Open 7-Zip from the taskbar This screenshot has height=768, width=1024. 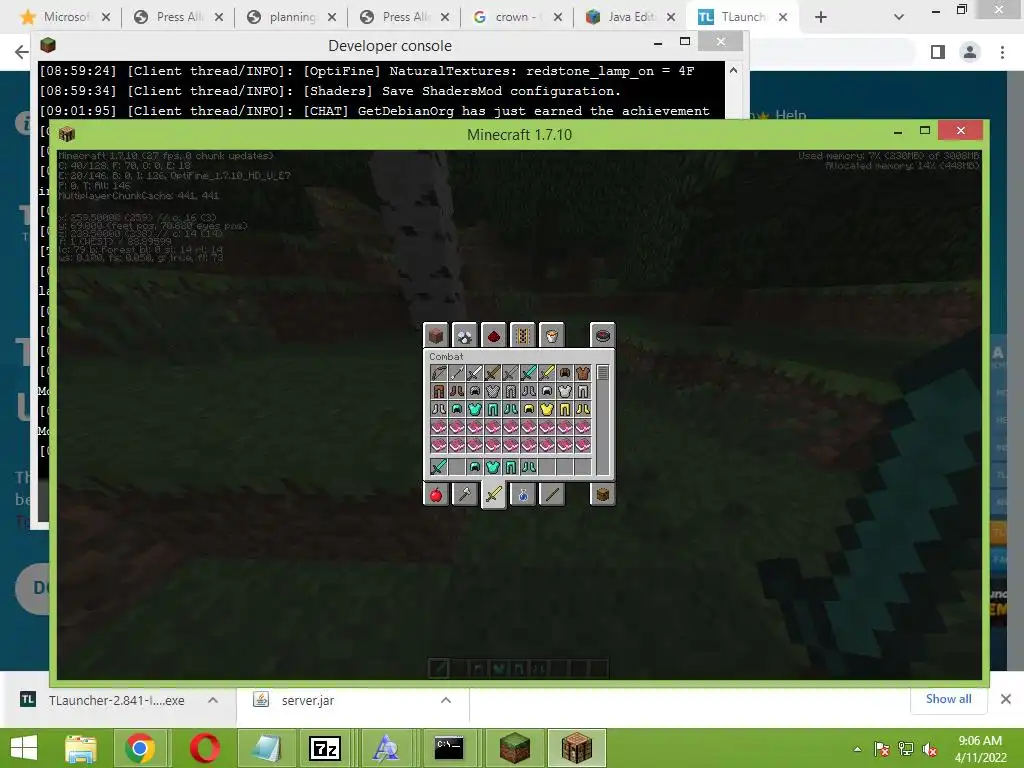[325, 748]
